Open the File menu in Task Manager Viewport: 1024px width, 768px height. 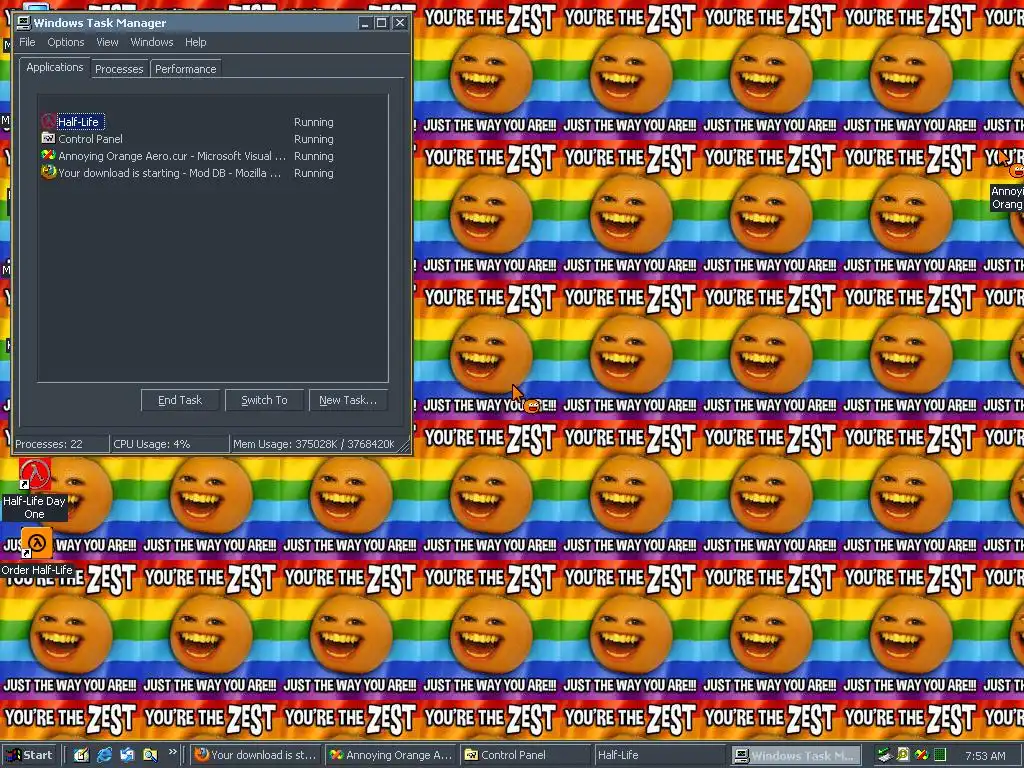[27, 42]
